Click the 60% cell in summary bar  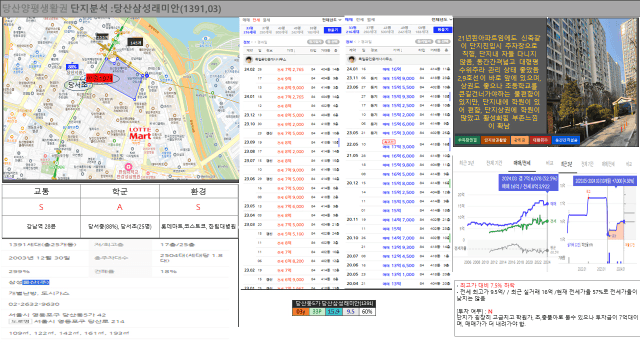tap(367, 311)
